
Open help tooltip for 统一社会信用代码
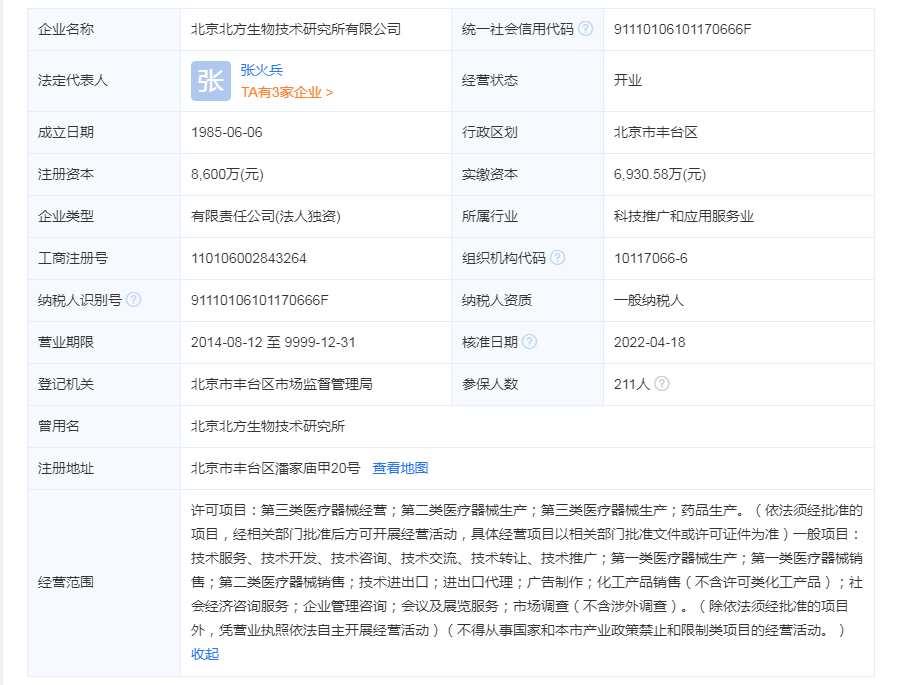point(584,30)
